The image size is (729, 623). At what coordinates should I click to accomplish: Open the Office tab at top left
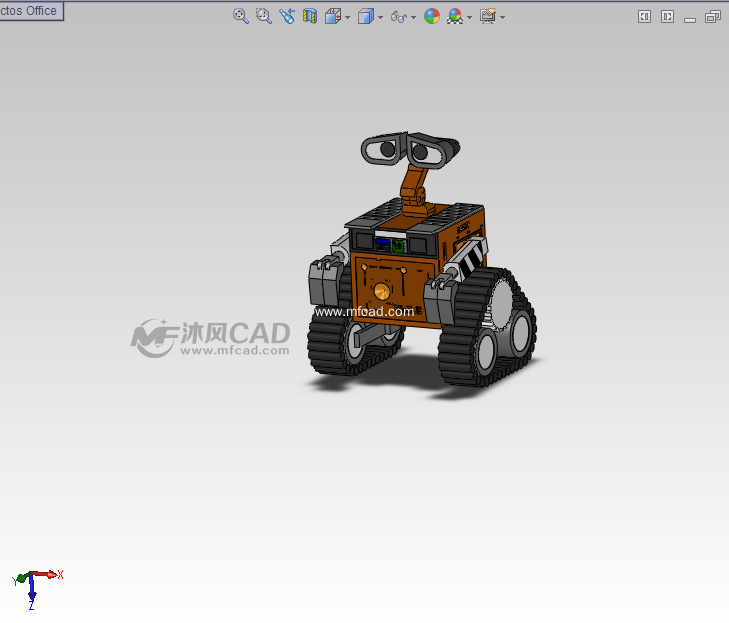(x=31, y=11)
